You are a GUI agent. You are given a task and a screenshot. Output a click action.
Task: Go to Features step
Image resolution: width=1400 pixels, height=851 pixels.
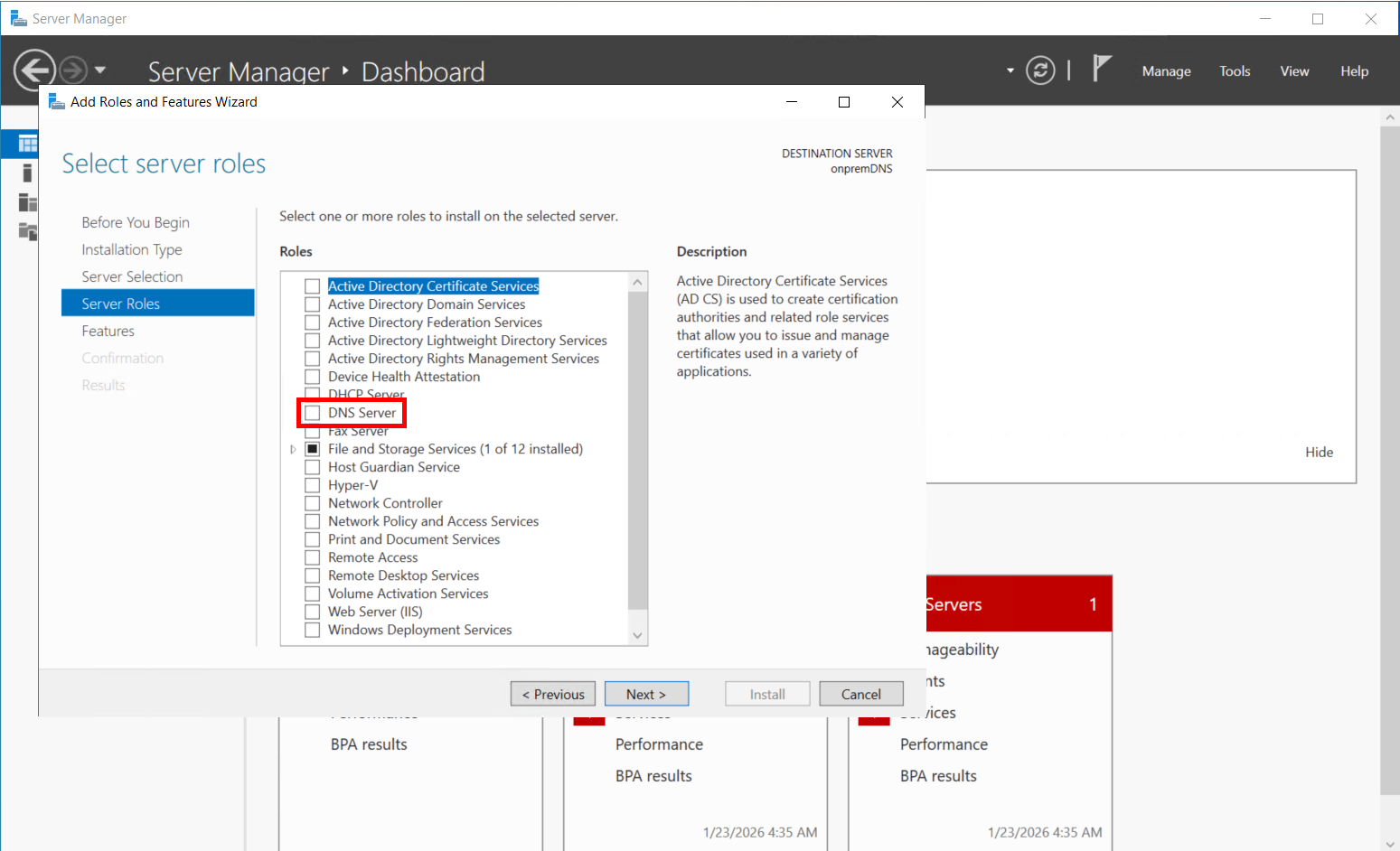point(108,331)
